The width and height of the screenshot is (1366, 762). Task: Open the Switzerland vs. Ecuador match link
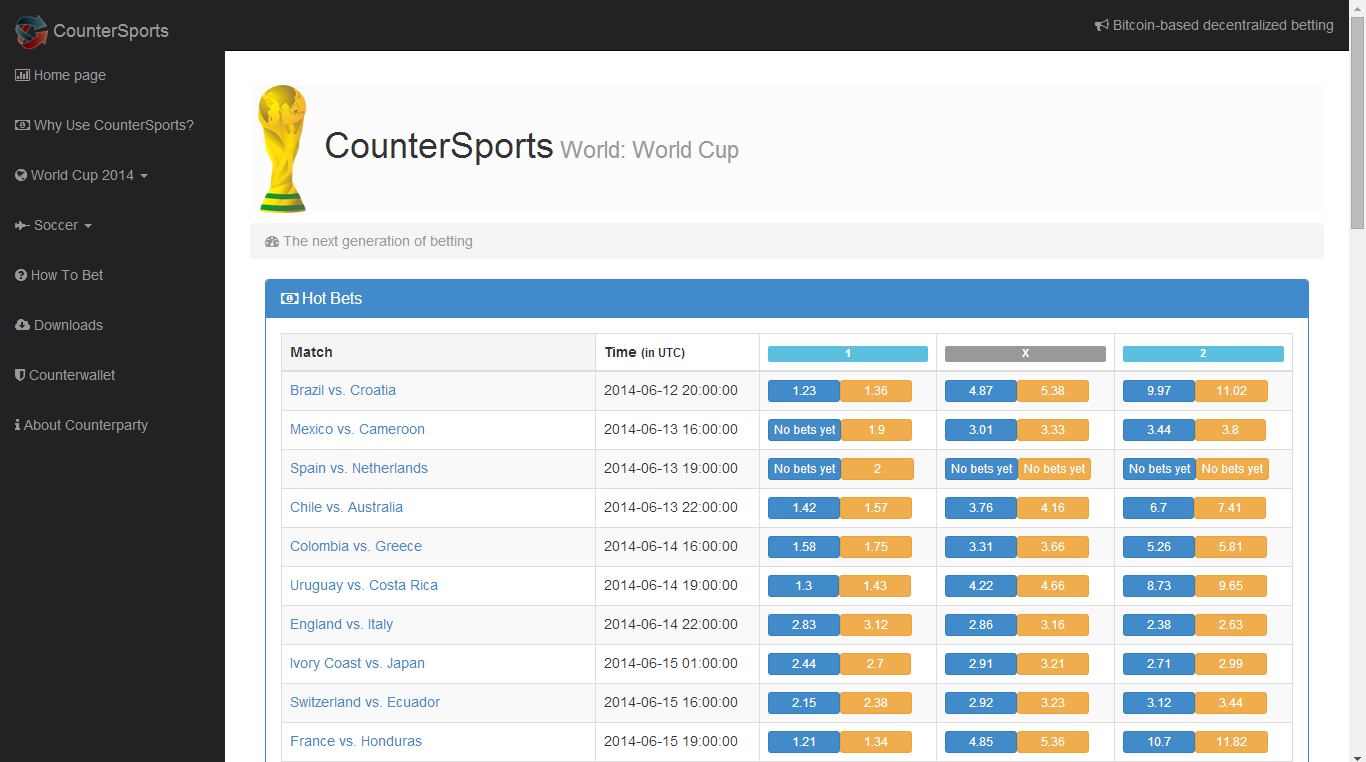coord(365,702)
